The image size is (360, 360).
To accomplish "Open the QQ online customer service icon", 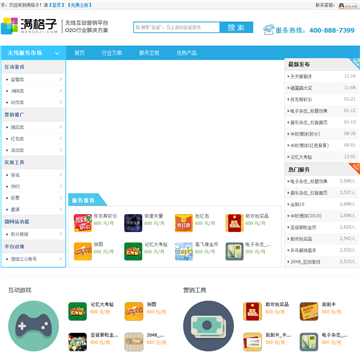I will 349,6.
